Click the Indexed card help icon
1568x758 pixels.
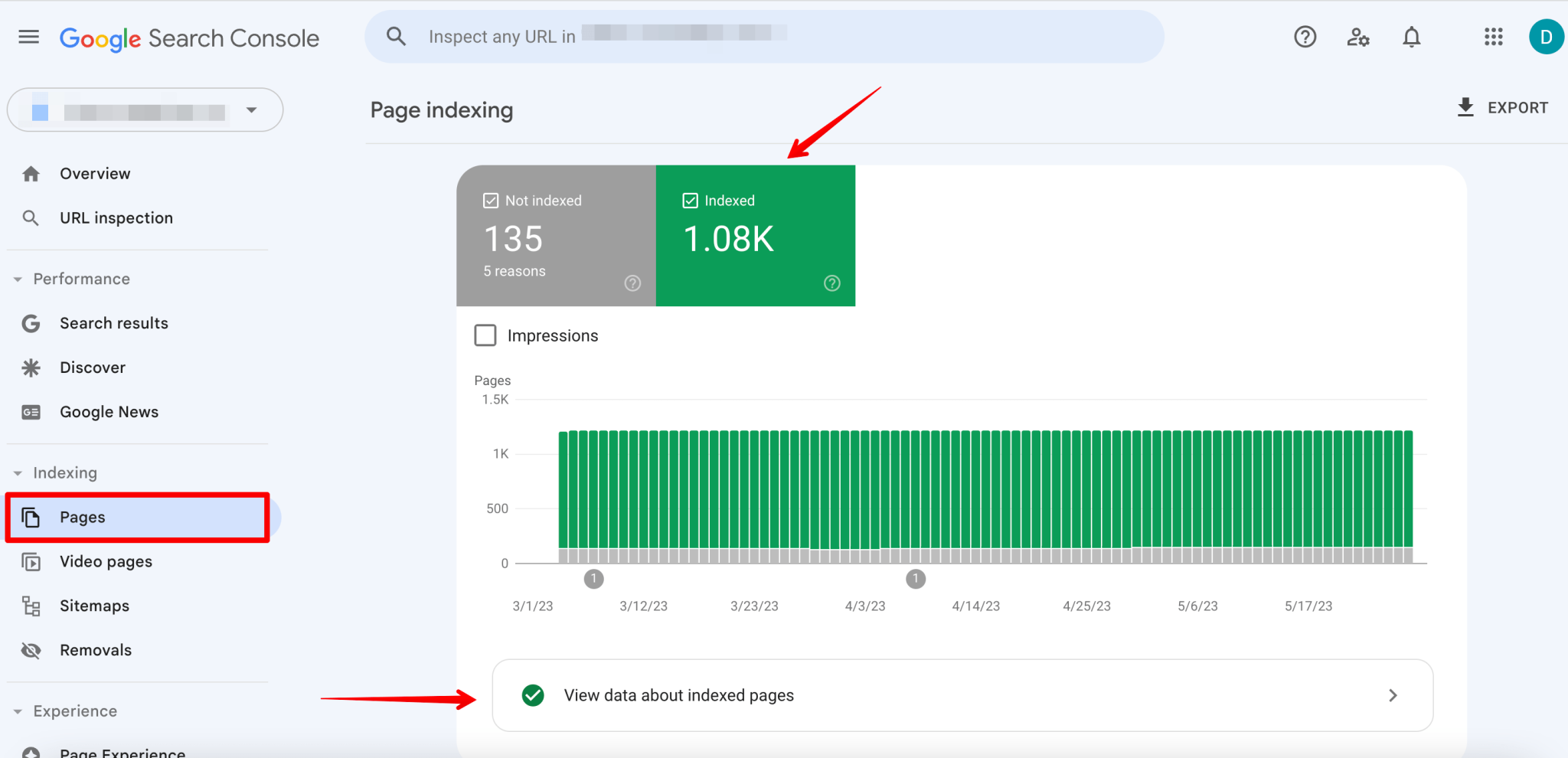pos(832,283)
